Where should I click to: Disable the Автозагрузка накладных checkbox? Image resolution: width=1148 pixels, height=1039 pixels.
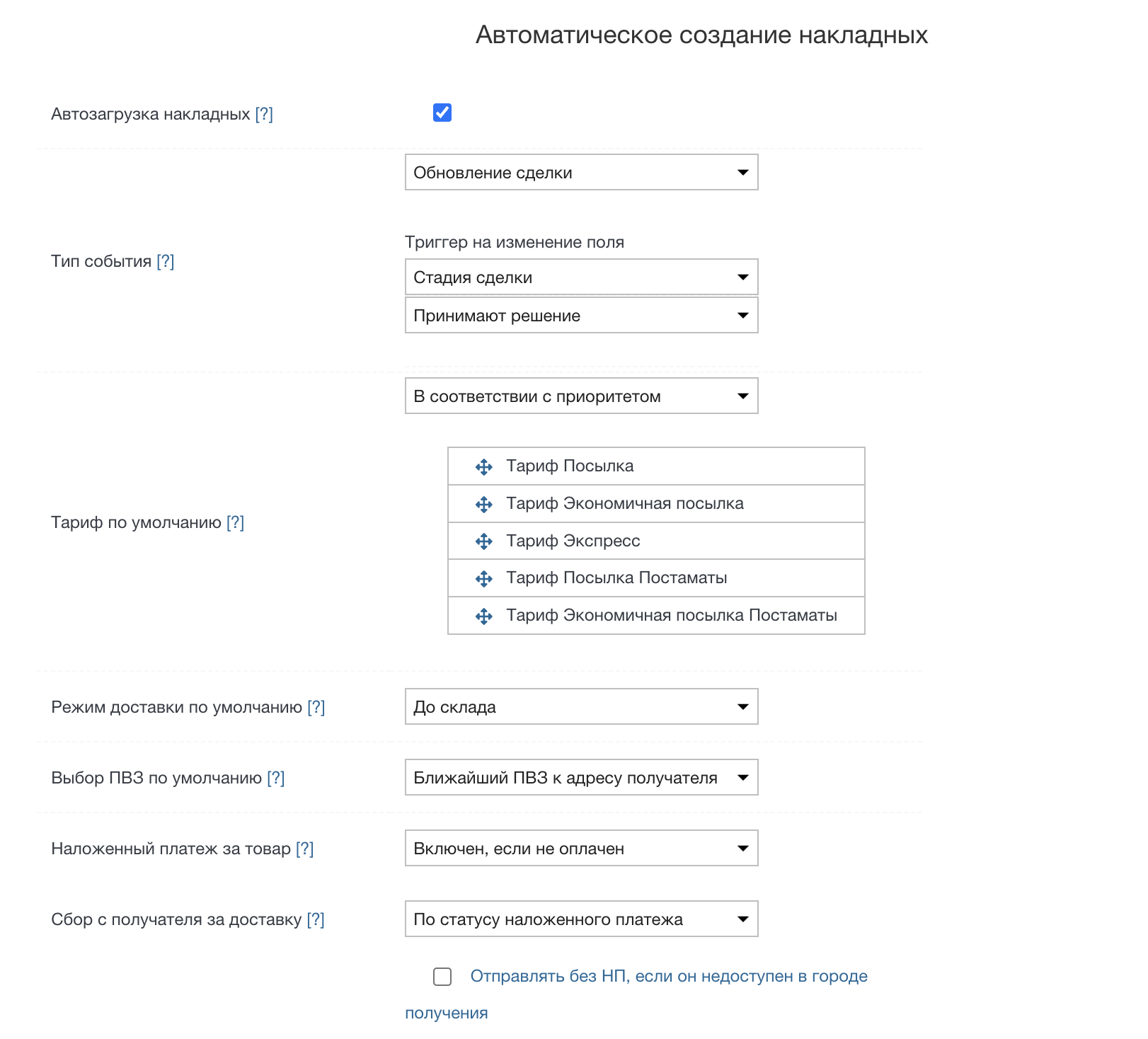coord(442,113)
